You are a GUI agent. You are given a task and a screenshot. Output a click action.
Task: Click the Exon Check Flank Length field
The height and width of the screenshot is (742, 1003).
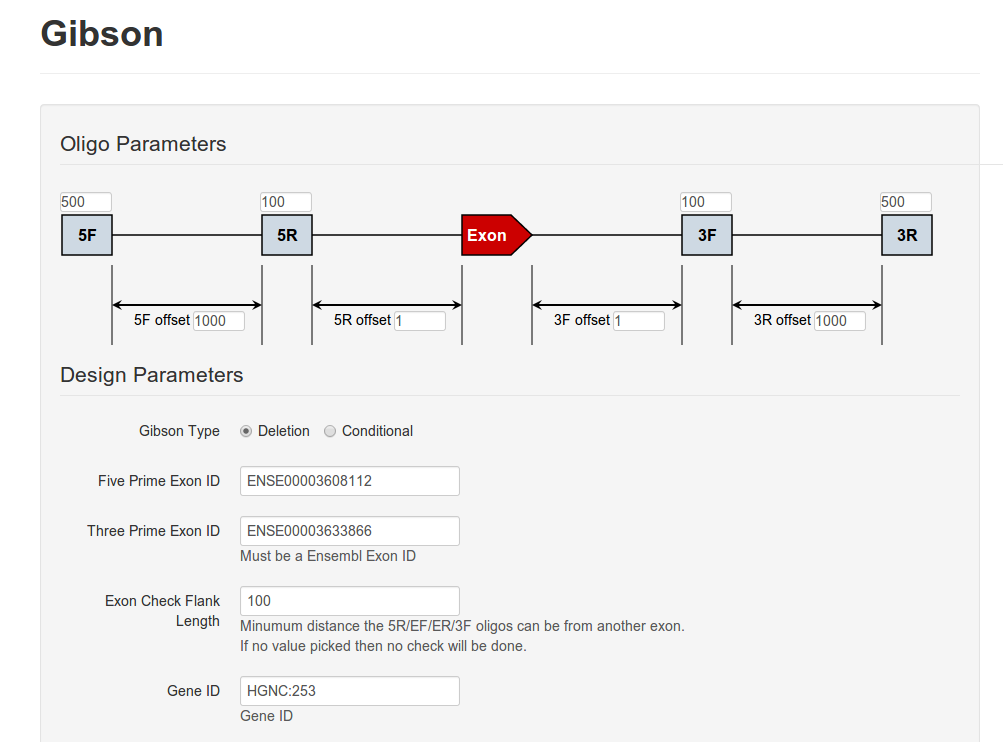(x=350, y=601)
